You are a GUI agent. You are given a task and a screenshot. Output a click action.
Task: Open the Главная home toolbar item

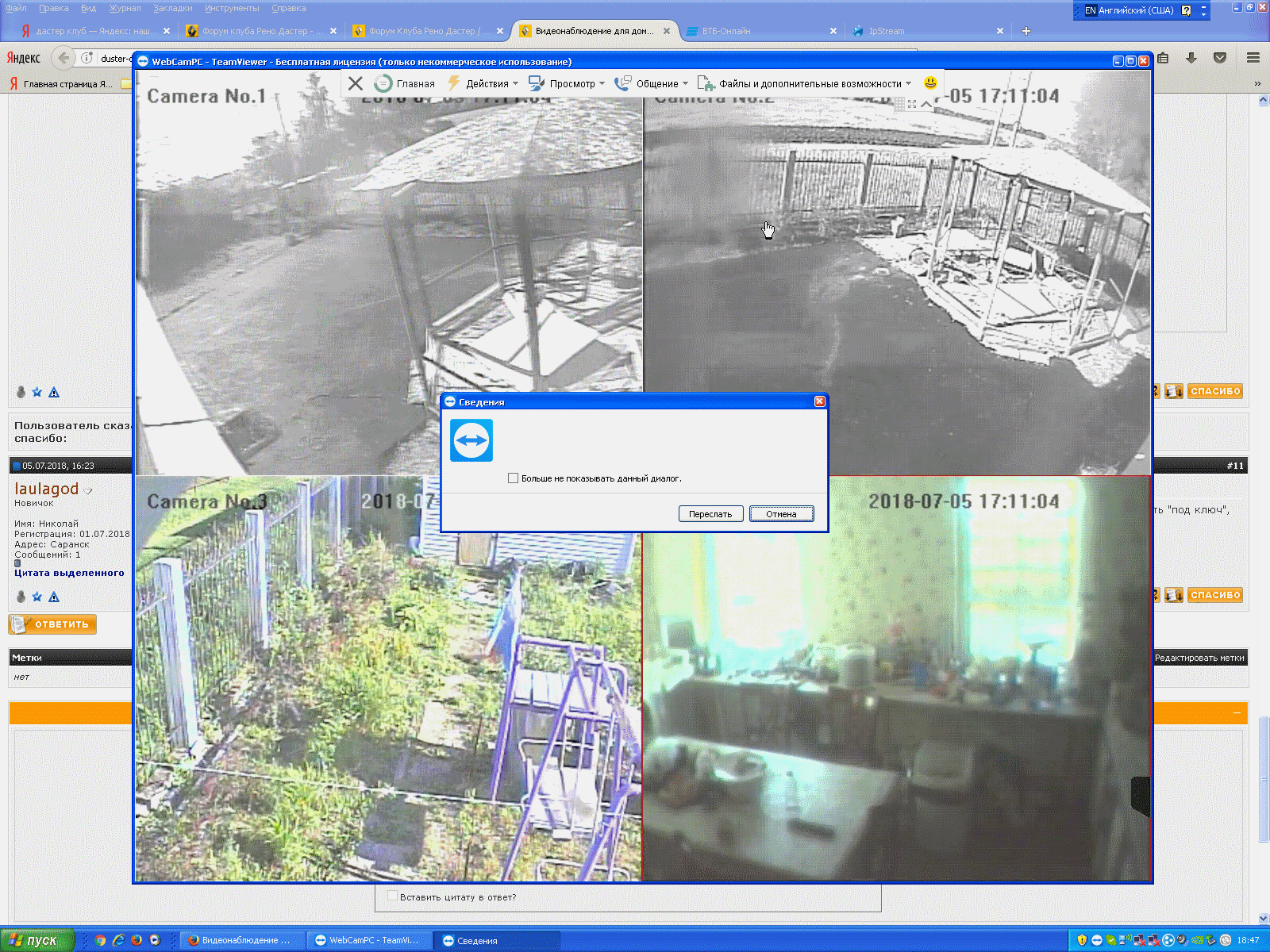(x=406, y=83)
